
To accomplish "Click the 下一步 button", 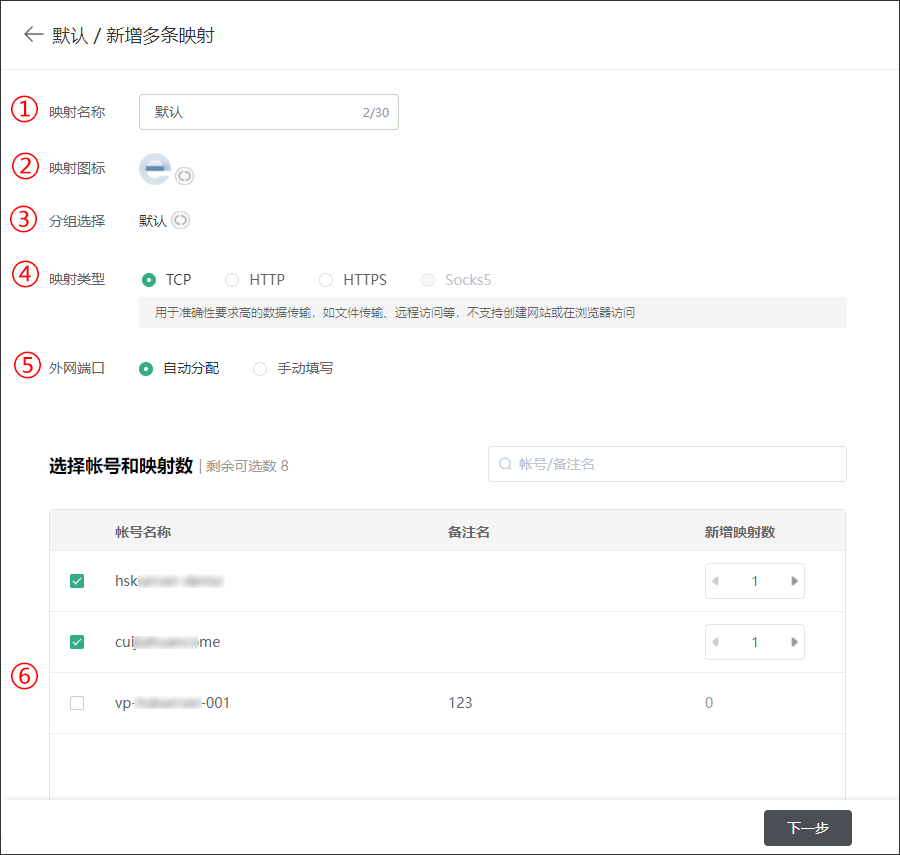I will coord(807,828).
